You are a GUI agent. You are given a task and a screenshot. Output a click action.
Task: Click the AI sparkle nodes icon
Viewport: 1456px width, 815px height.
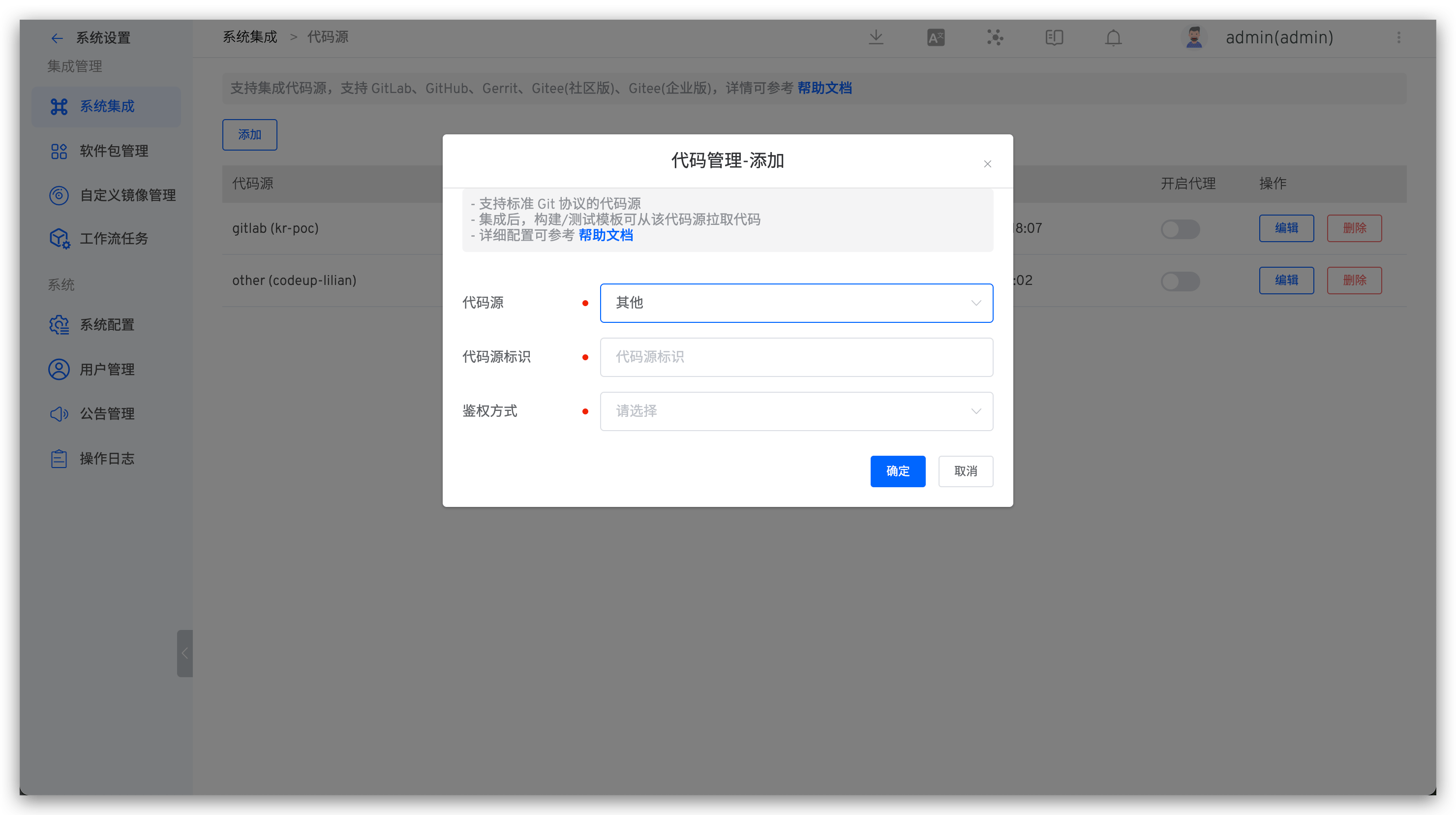(995, 38)
